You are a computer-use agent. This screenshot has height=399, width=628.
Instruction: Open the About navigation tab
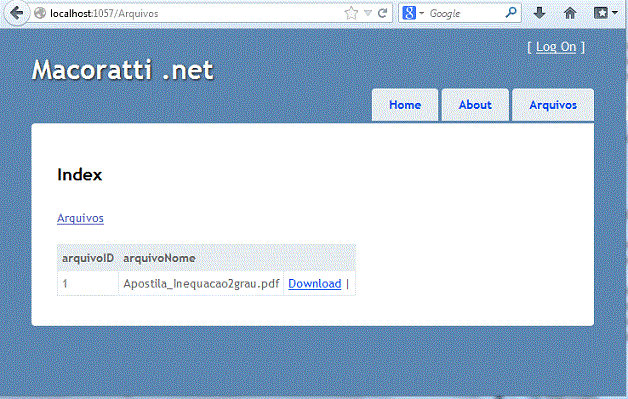coord(475,105)
